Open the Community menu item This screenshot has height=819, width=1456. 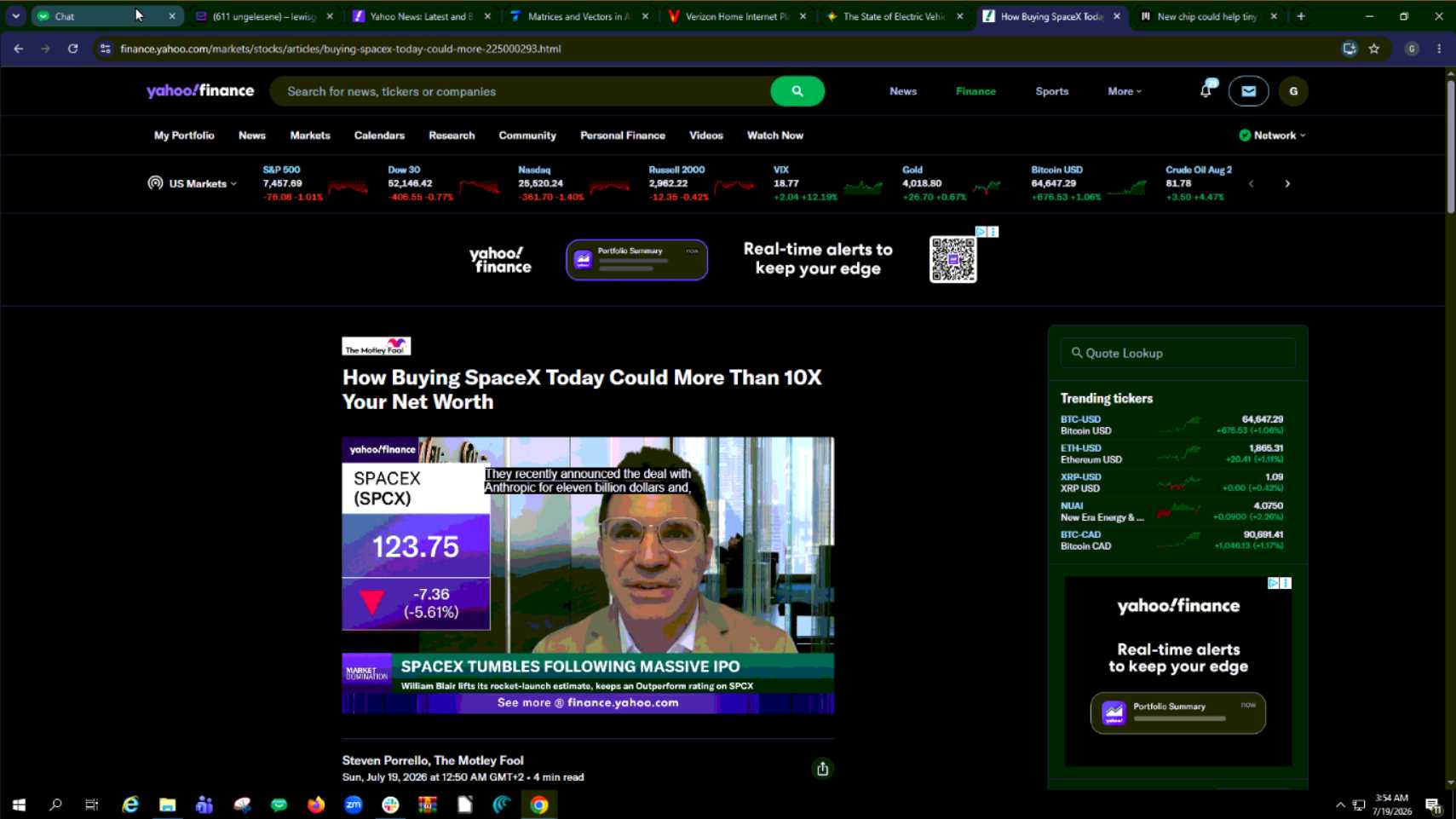coord(527,136)
